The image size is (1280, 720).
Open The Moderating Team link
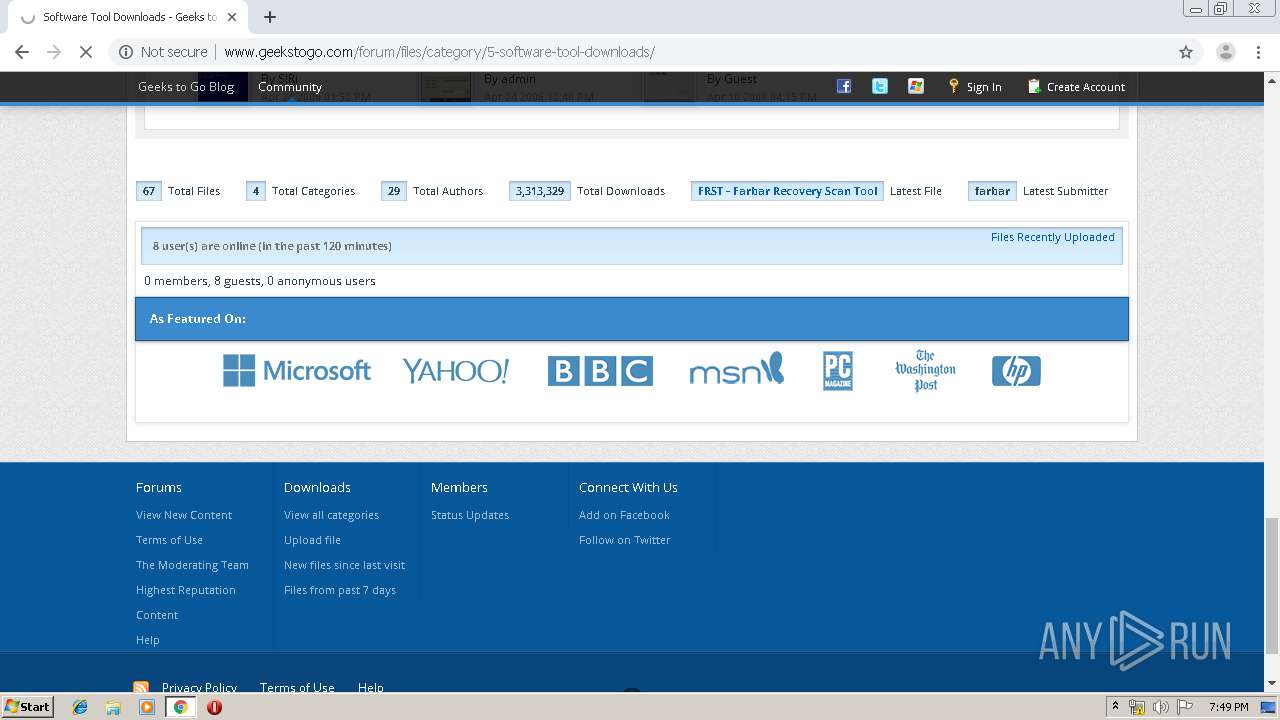click(x=192, y=565)
